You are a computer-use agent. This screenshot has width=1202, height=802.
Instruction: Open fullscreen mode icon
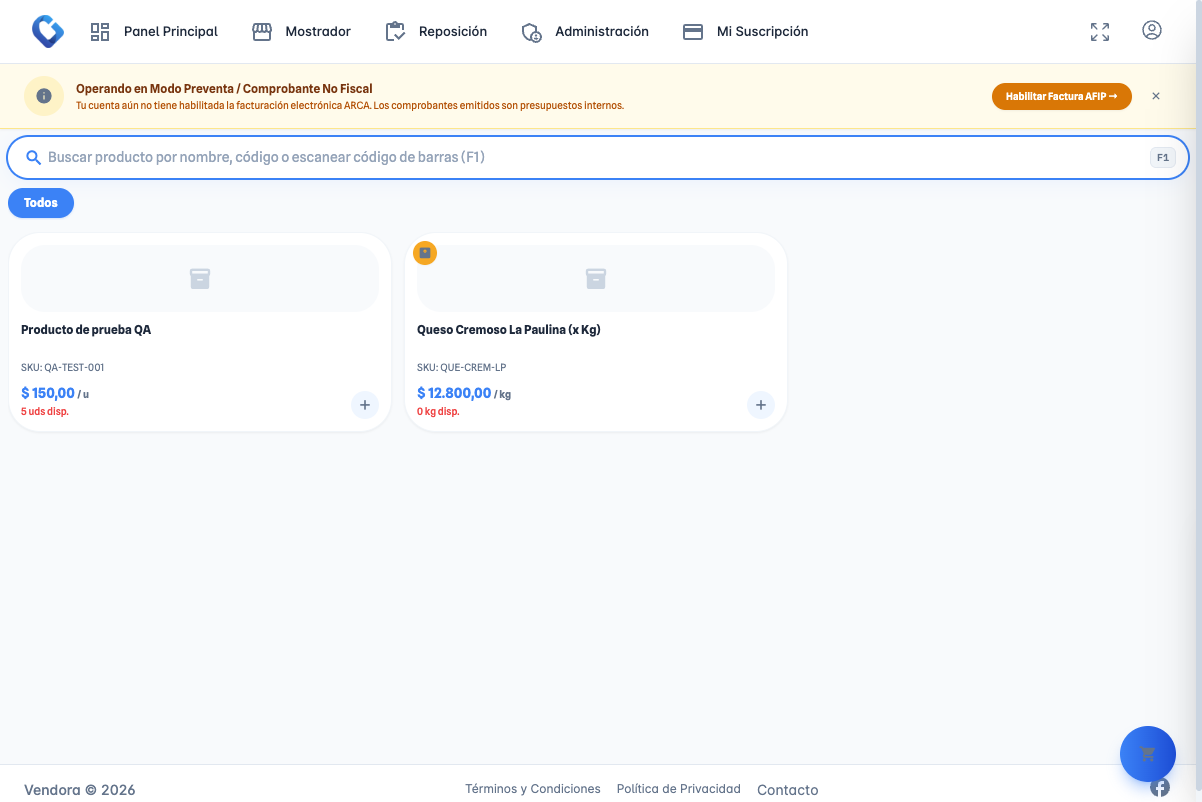coord(1100,32)
